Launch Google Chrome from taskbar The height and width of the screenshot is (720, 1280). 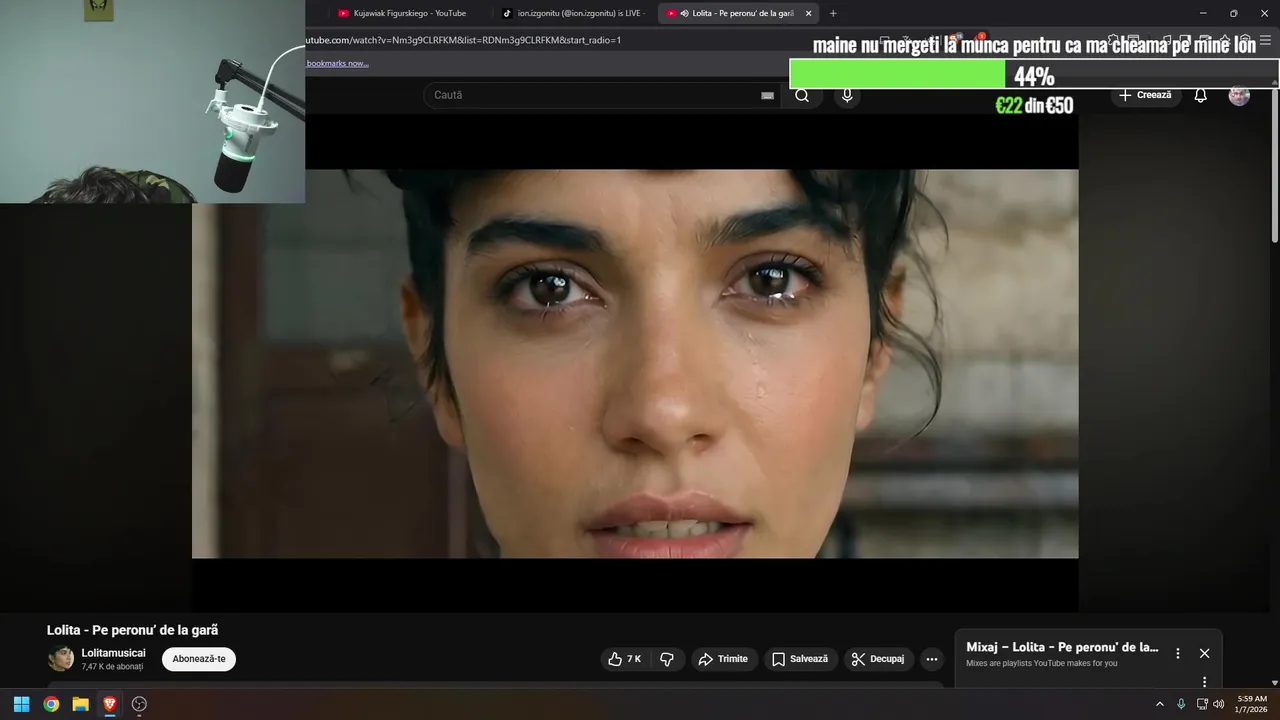[x=51, y=704]
